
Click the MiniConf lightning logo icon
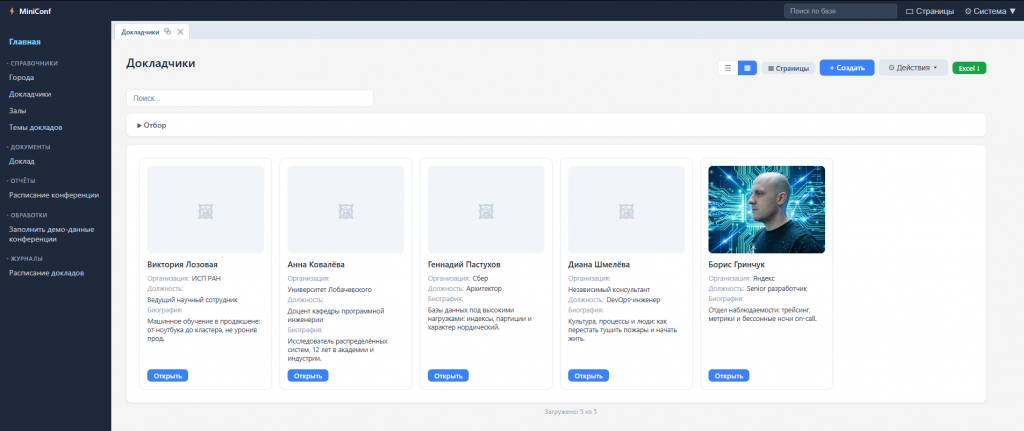[x=12, y=11]
